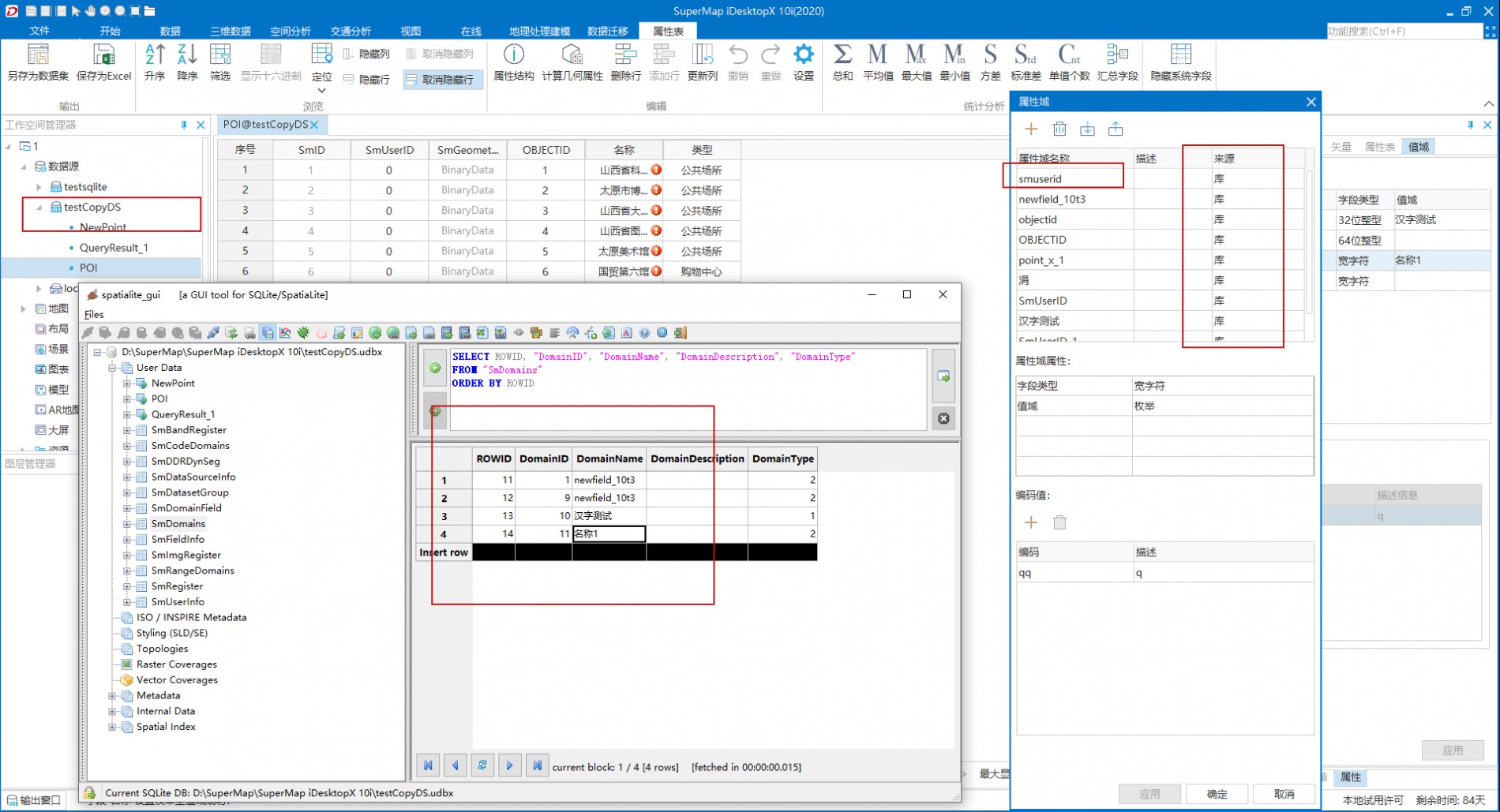
Task: Add new domain with plus icon in 属性域 dialog
Action: click(x=1031, y=129)
